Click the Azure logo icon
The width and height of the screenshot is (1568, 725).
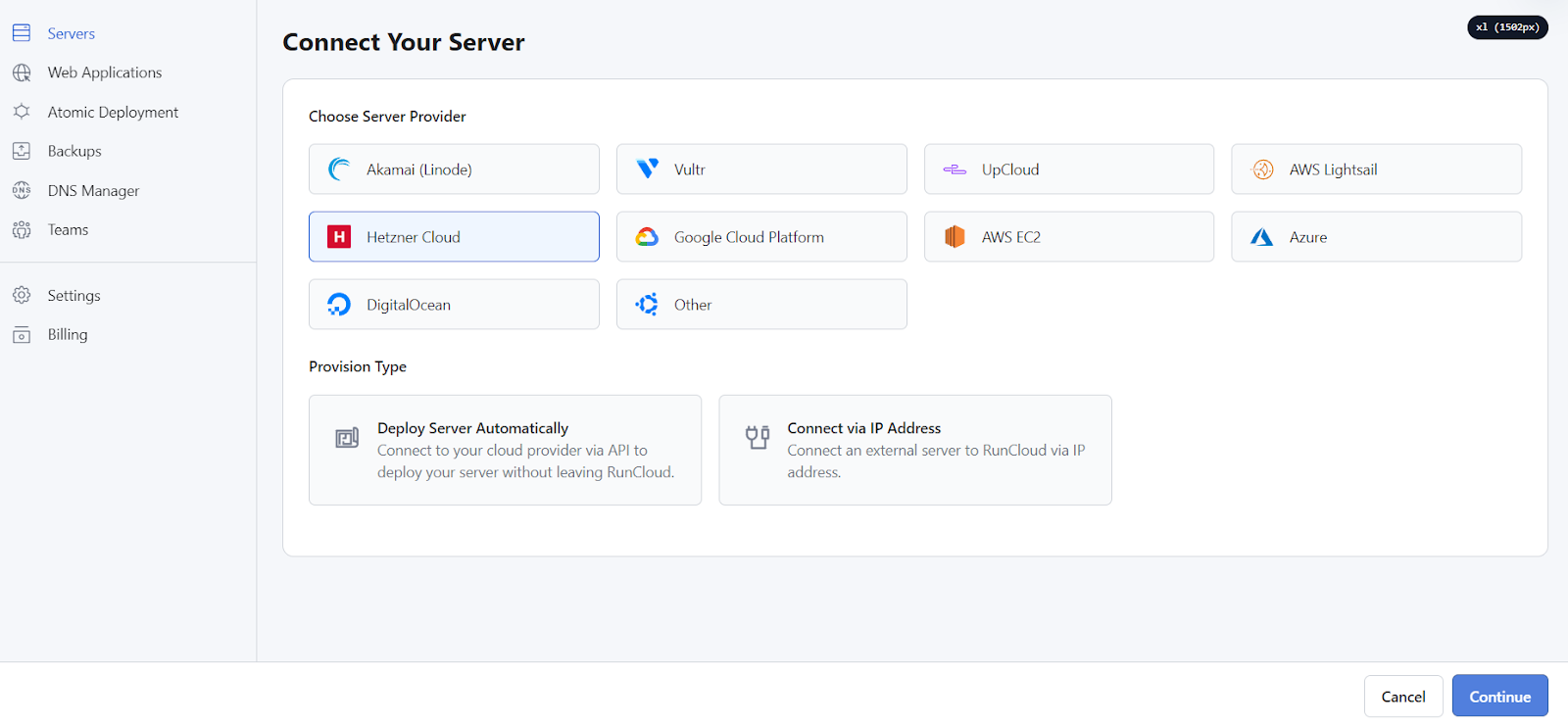(1262, 237)
